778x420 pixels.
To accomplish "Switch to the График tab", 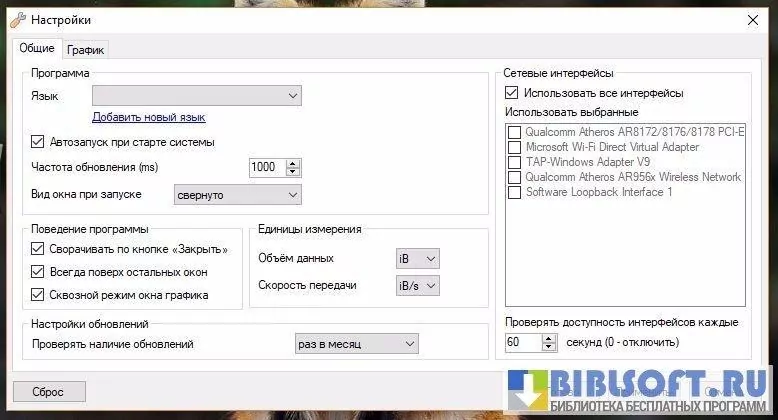I will point(86,50).
